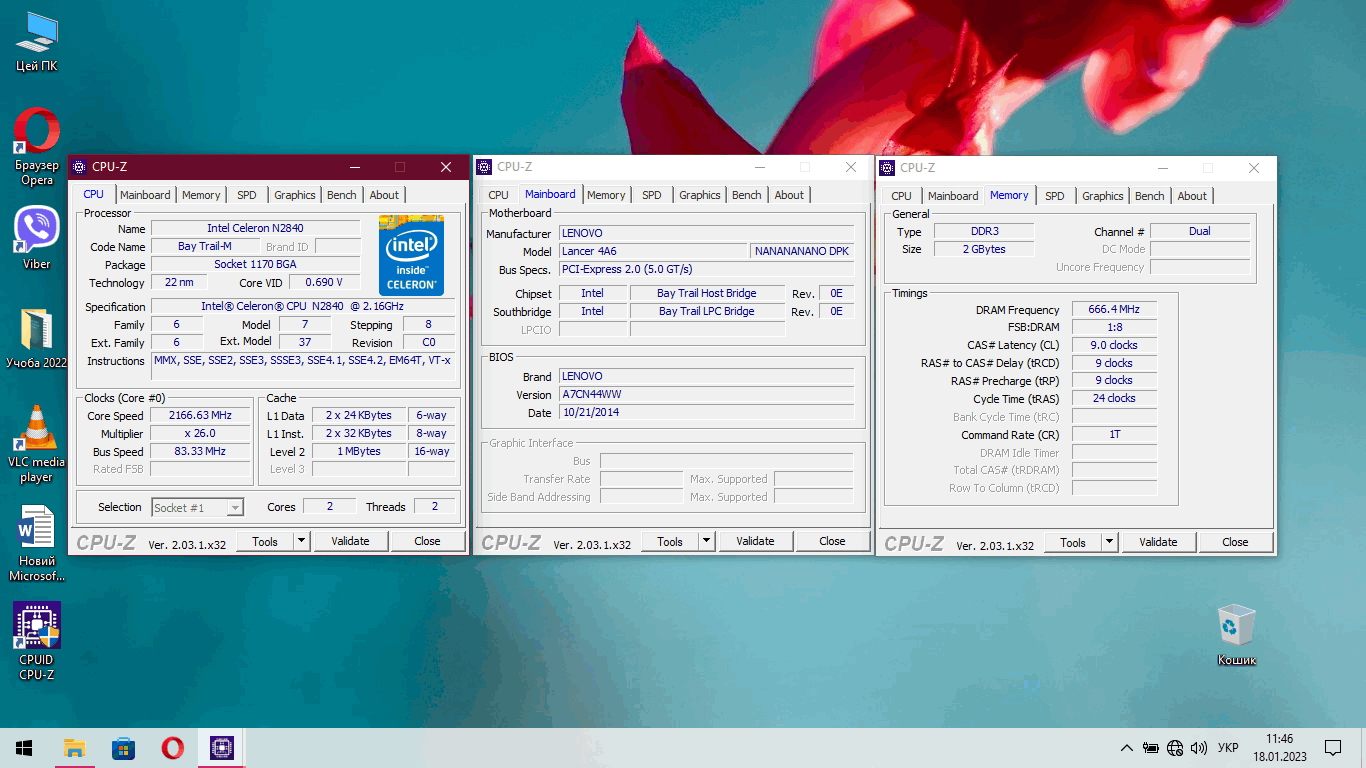Screen dimensions: 1366x768
Task: Minimize the right CPU-Z Memory window
Action: [1161, 168]
